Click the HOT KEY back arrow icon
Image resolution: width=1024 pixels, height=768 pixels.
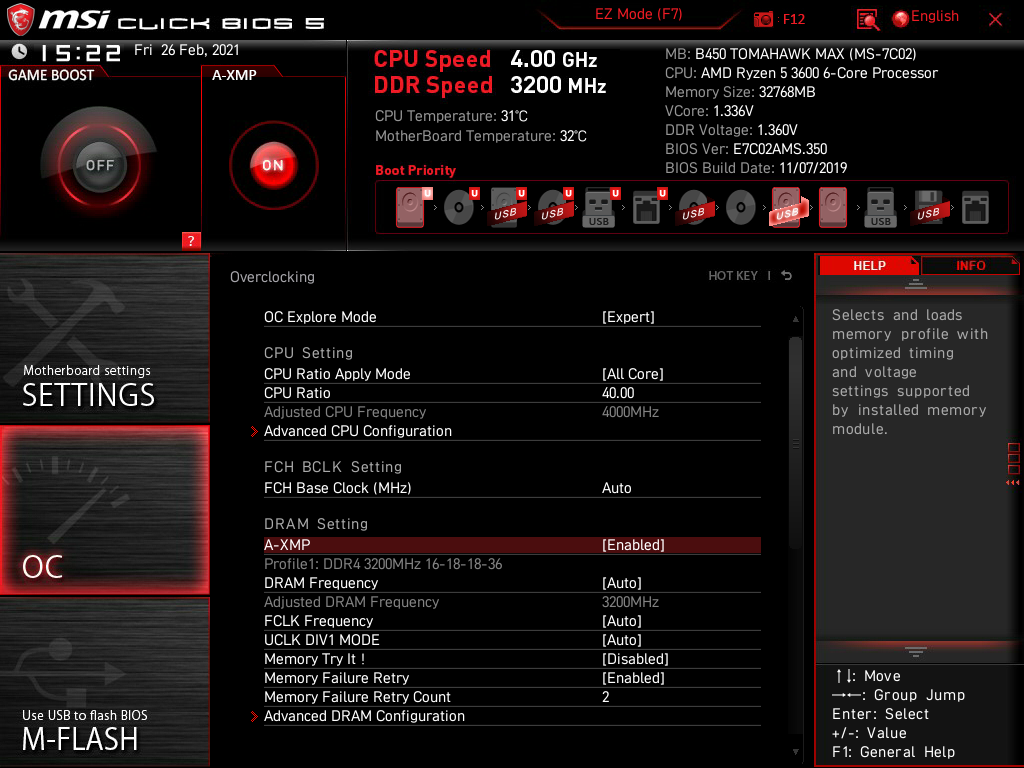[787, 276]
